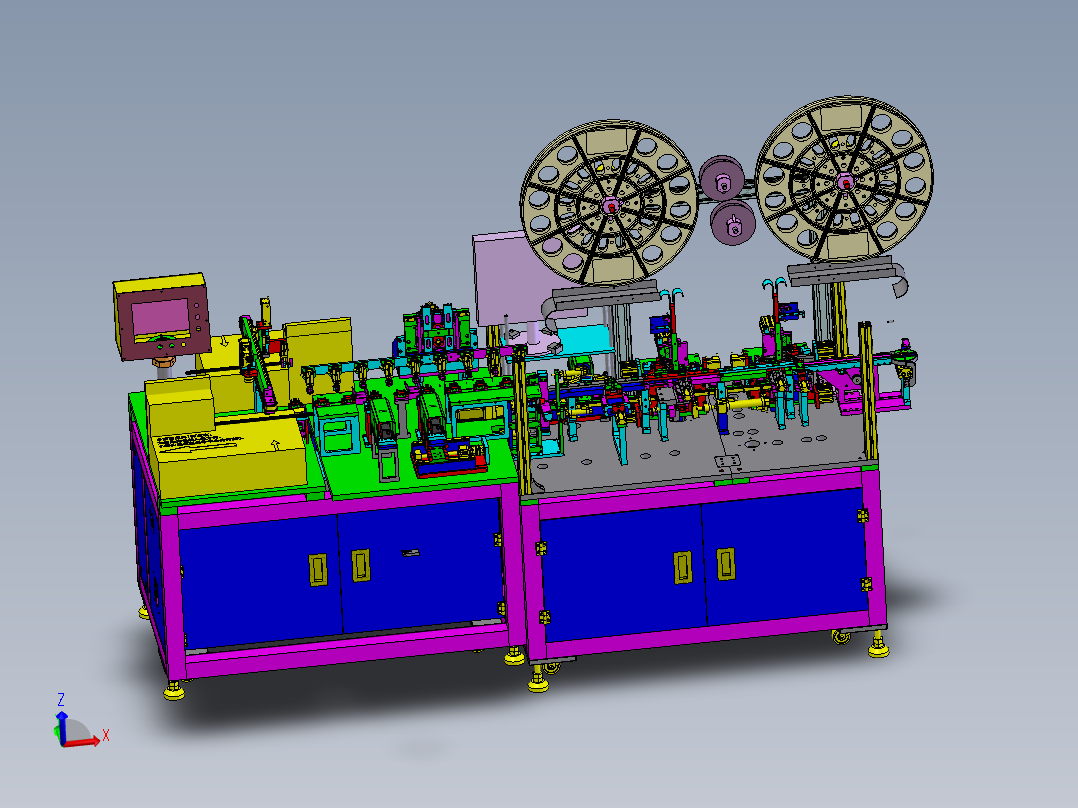Click the blue Z axis of the triad
This screenshot has width=1078, height=808.
tap(62, 728)
